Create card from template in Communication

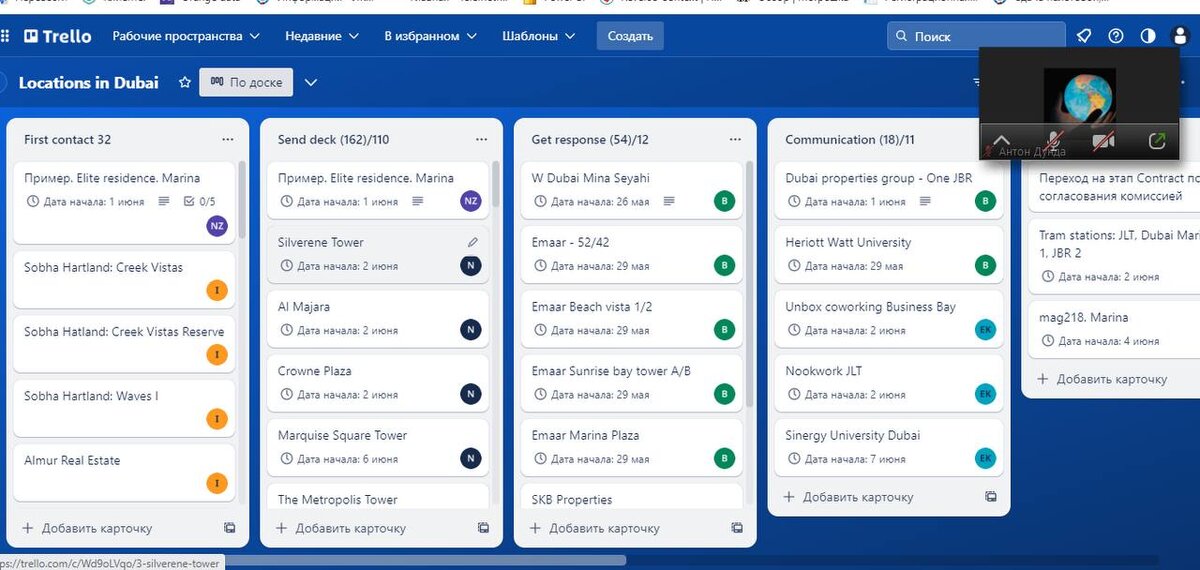(x=991, y=497)
